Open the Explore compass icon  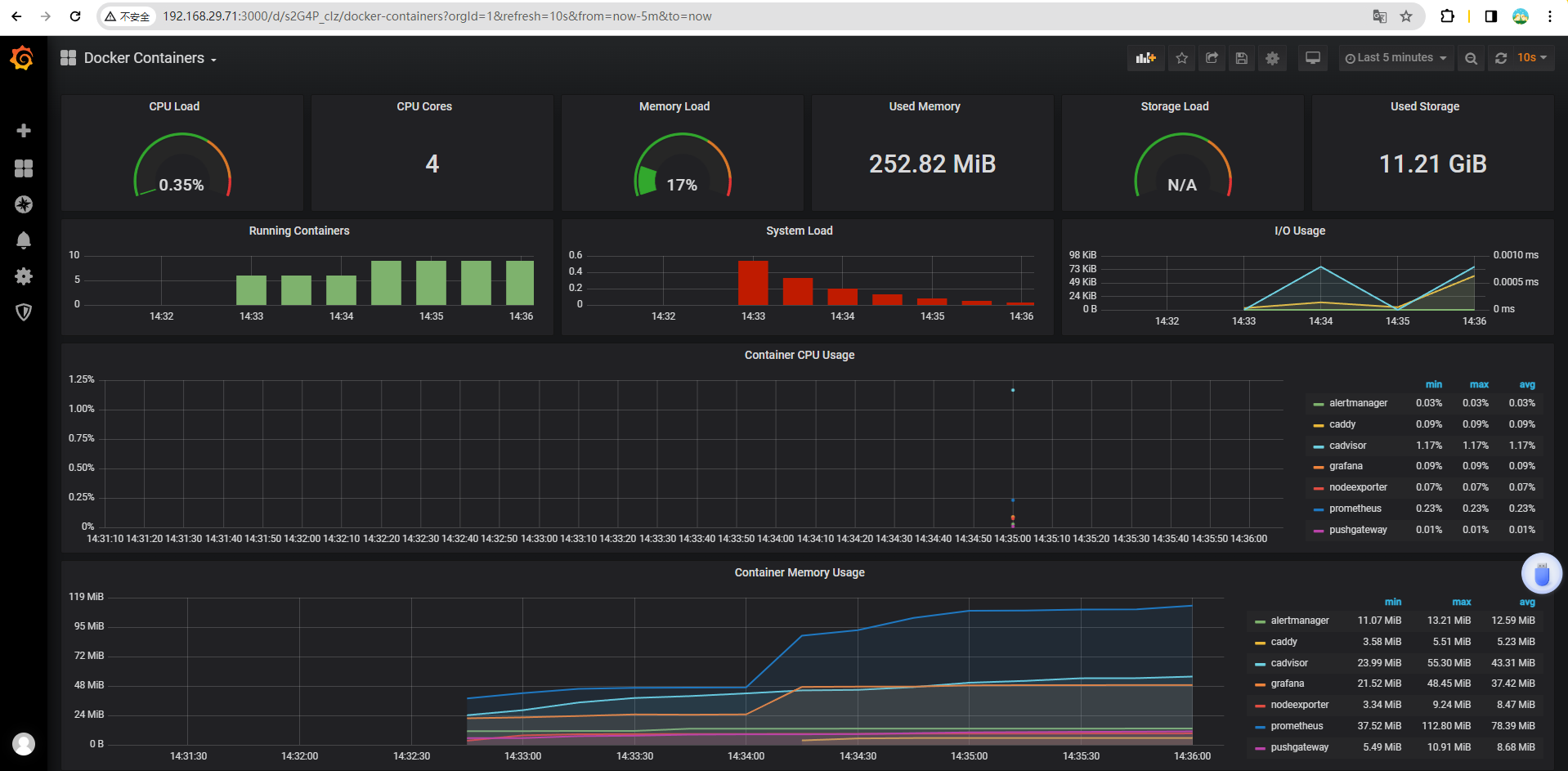[24, 204]
